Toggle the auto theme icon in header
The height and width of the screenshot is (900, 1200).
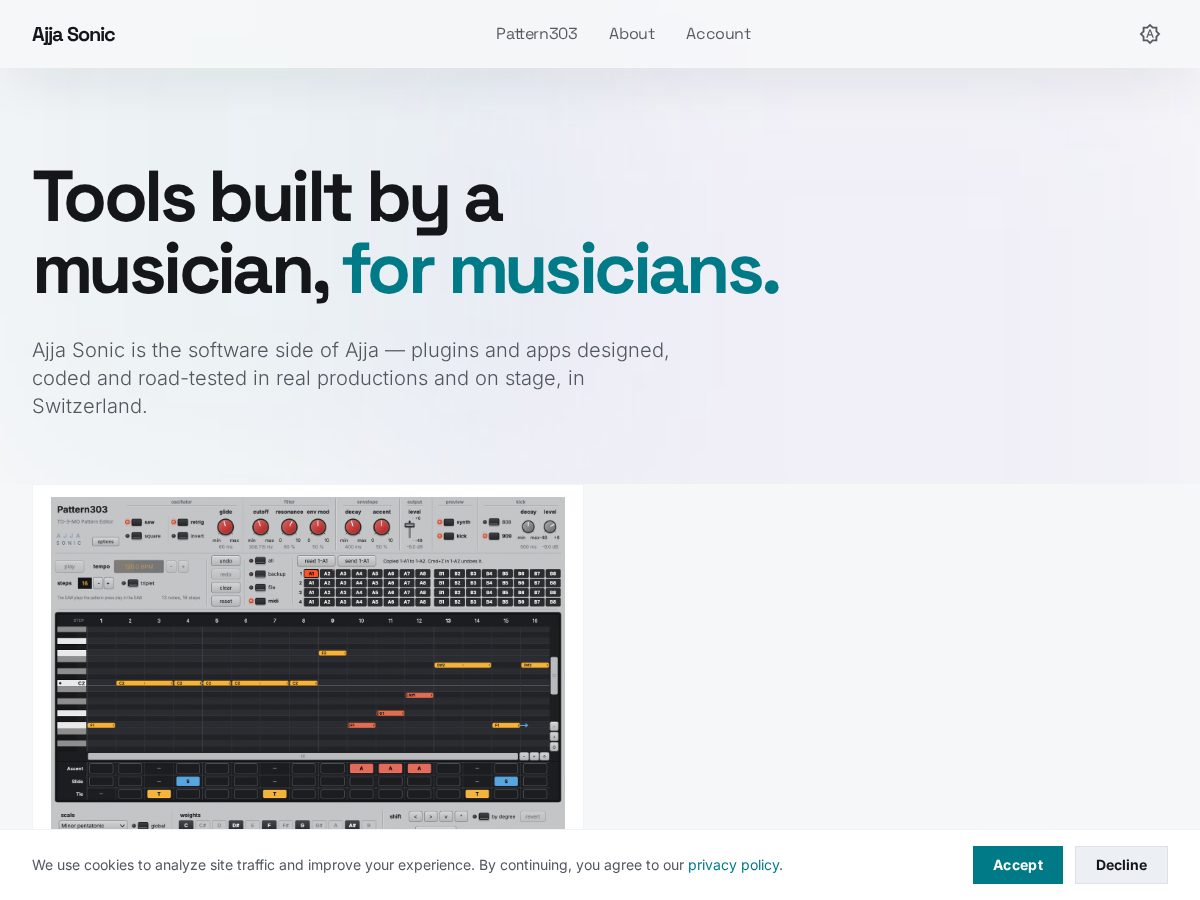1150,34
